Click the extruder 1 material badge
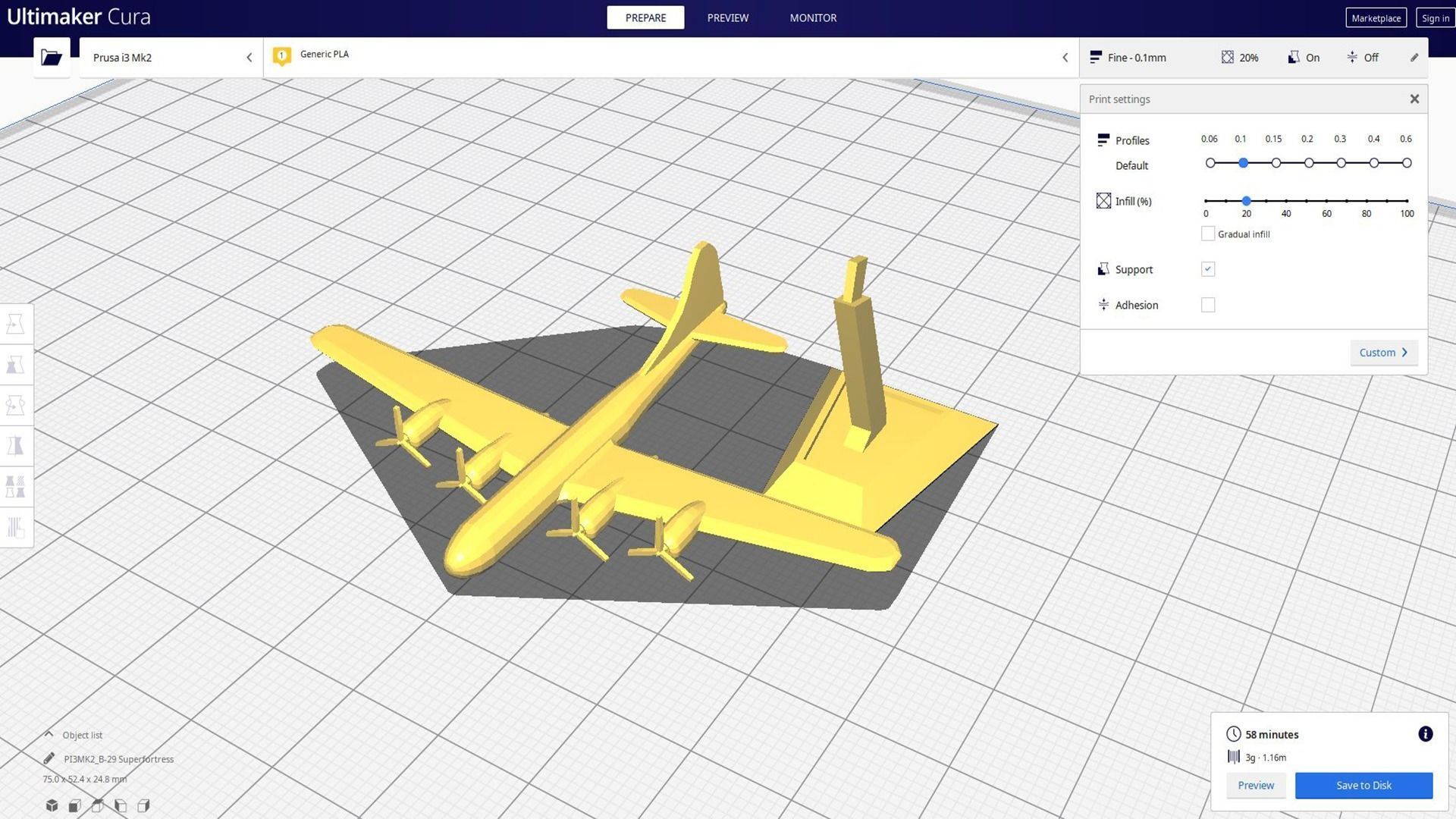The height and width of the screenshot is (819, 1456). (281, 56)
